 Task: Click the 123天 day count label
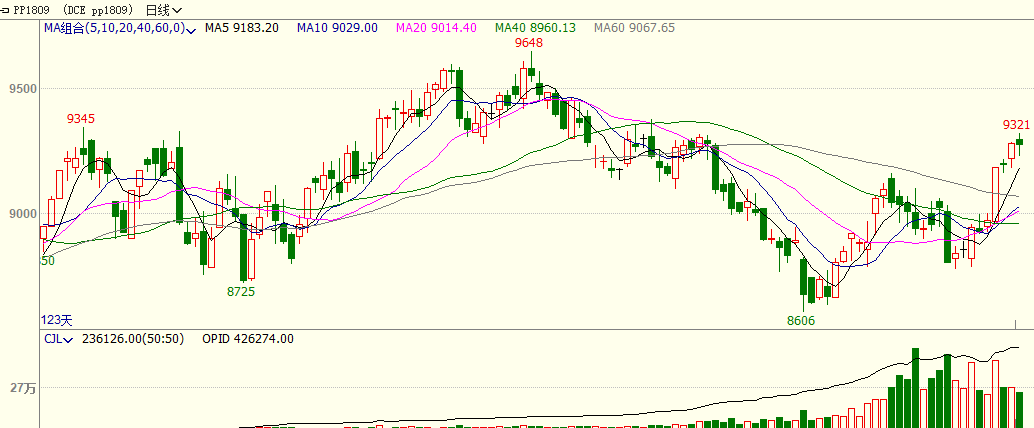point(56,321)
